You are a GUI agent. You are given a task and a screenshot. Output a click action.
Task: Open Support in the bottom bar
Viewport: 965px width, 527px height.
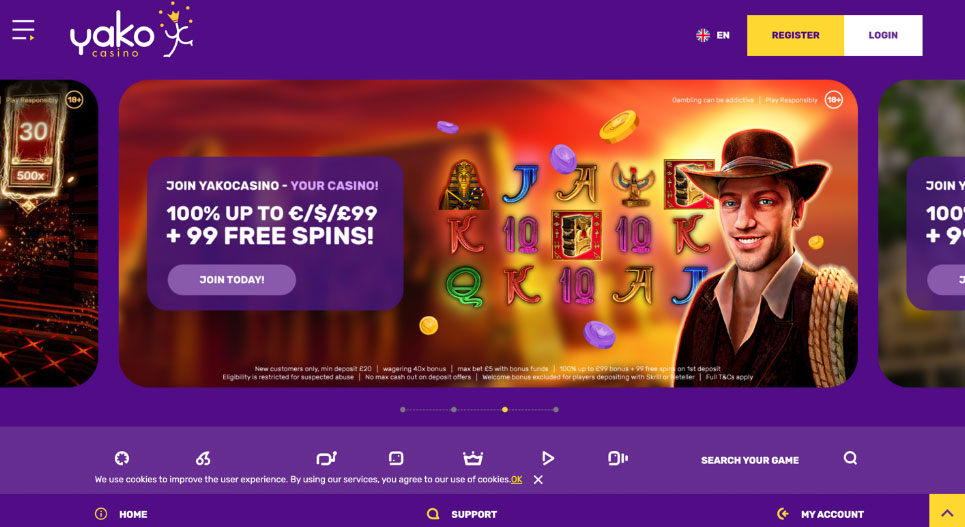[x=462, y=514]
